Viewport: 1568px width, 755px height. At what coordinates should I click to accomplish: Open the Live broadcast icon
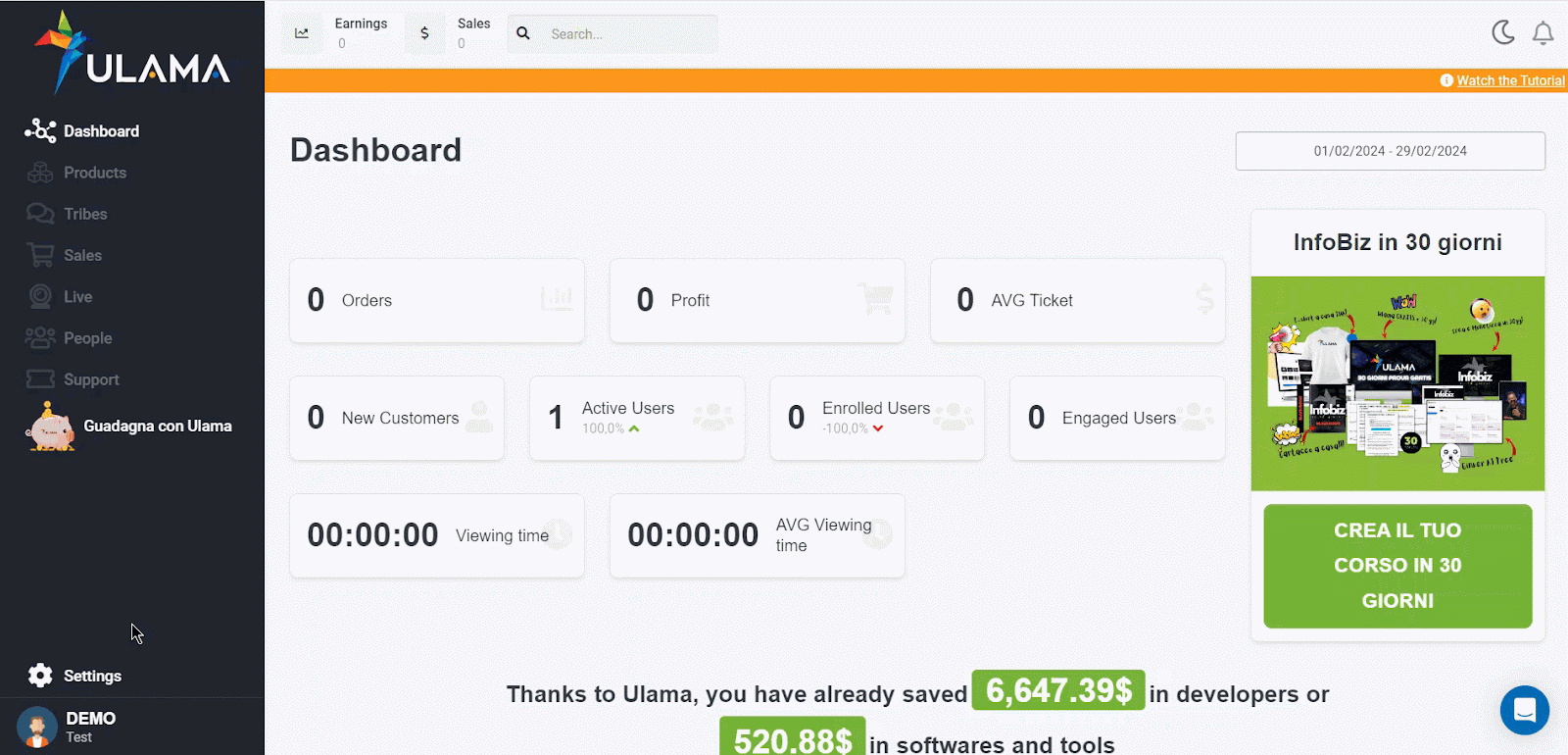click(40, 296)
